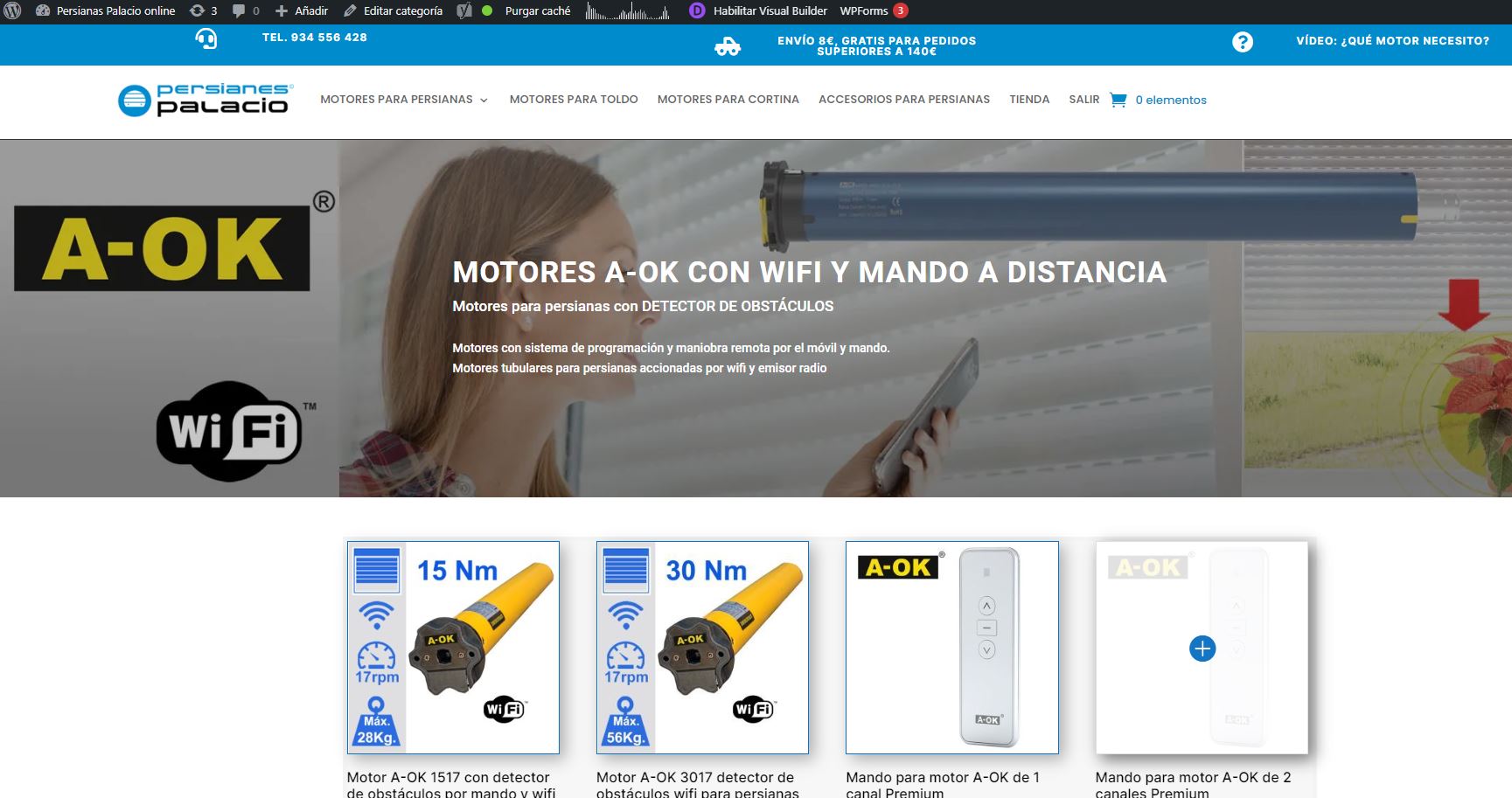Open cart link showing 0 elementos
The image size is (1512, 798).
tap(1171, 101)
